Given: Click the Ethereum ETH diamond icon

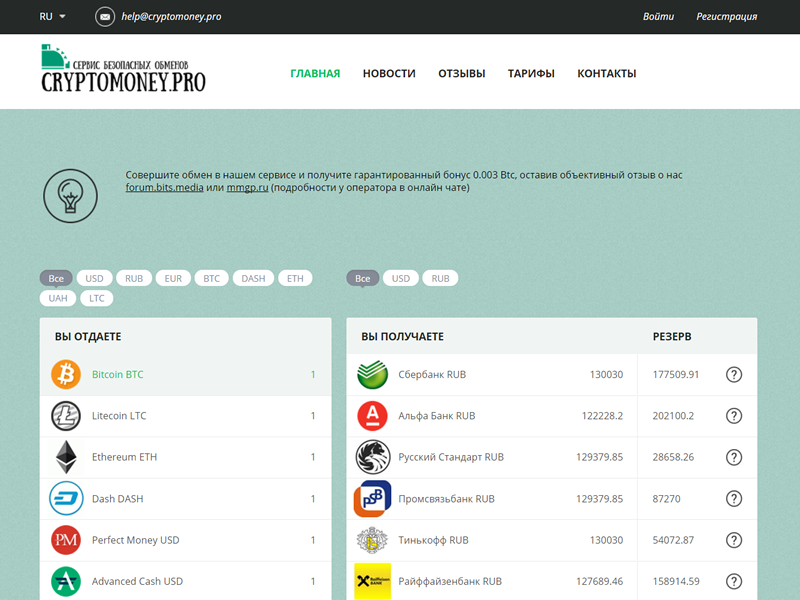Looking at the screenshot, I should tap(66, 457).
